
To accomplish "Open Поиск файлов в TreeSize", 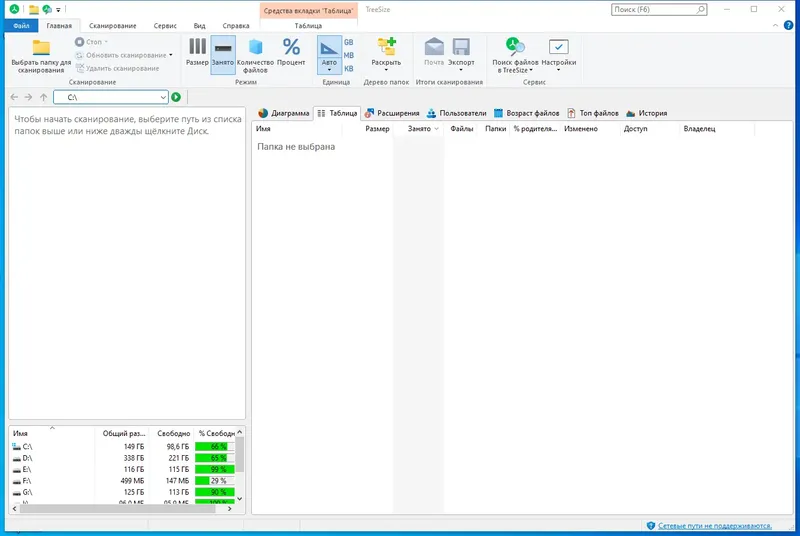I will [515, 55].
